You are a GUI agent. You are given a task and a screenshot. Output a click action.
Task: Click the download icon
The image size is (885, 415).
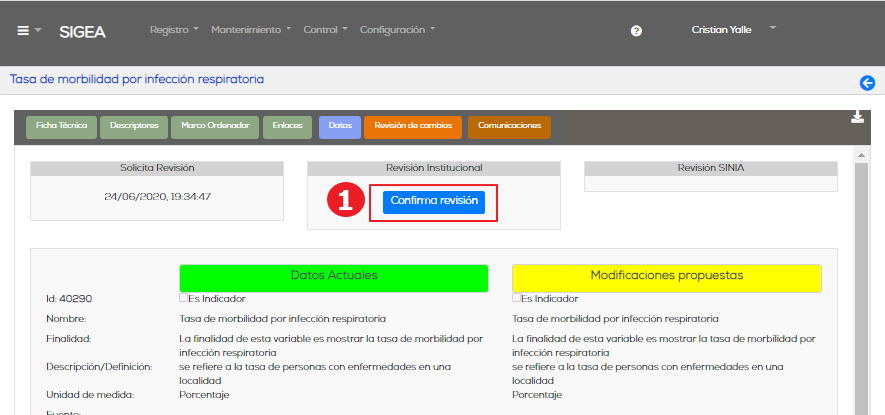coord(857,117)
